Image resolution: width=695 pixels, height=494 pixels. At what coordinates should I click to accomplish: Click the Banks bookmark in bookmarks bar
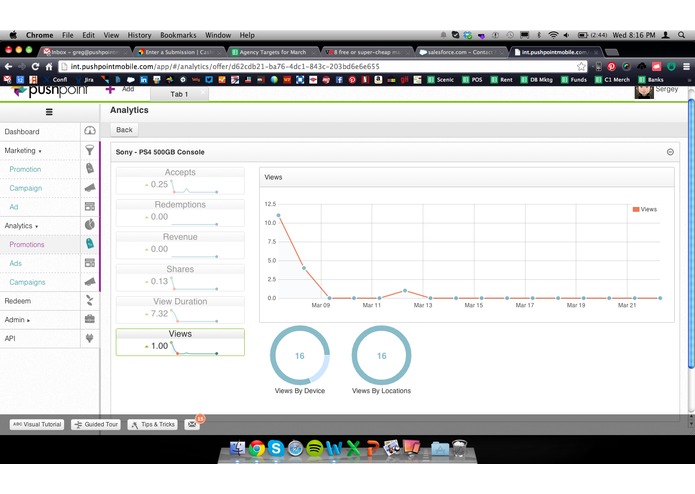651,80
